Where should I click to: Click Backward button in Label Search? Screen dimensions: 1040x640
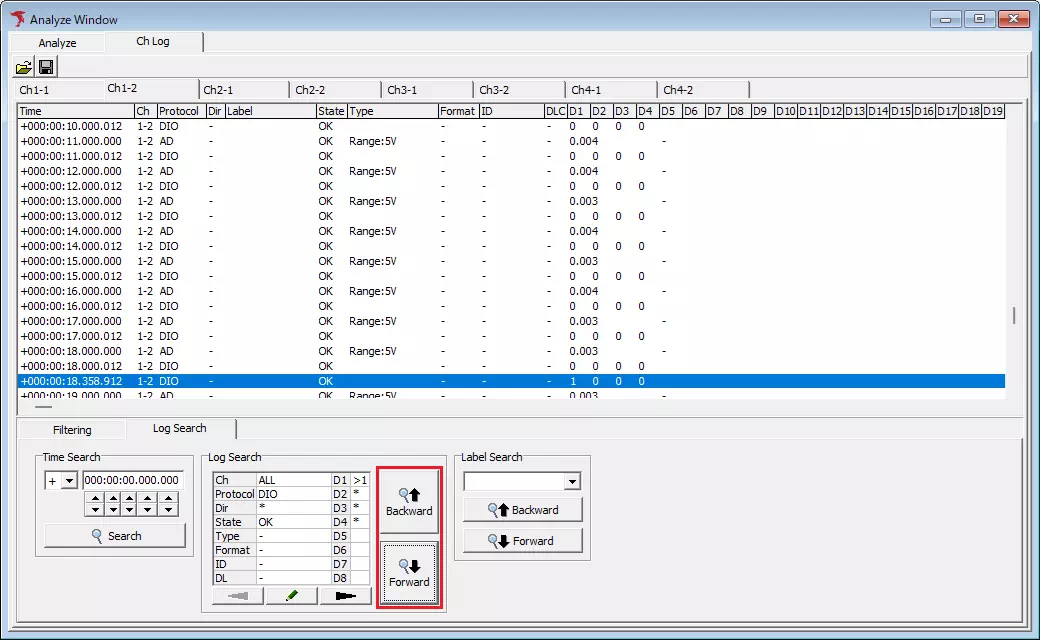[x=522, y=510]
